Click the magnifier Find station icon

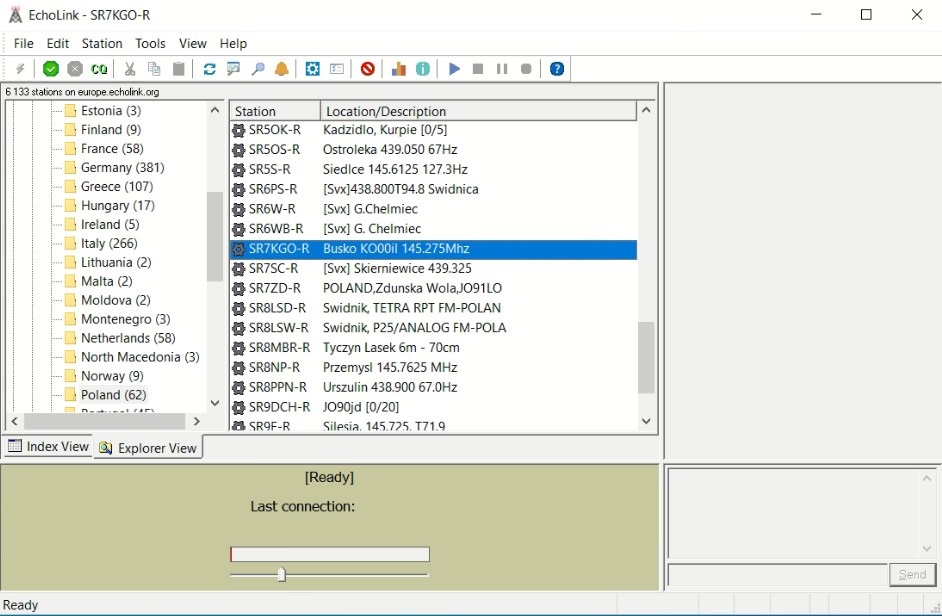(x=258, y=69)
